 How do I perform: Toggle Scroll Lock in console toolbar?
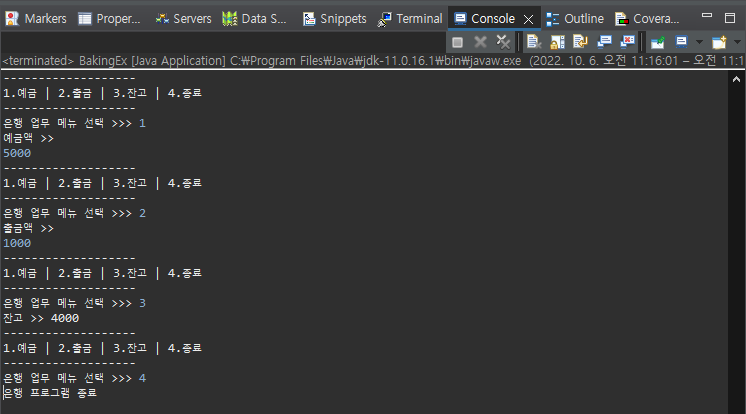(557, 42)
